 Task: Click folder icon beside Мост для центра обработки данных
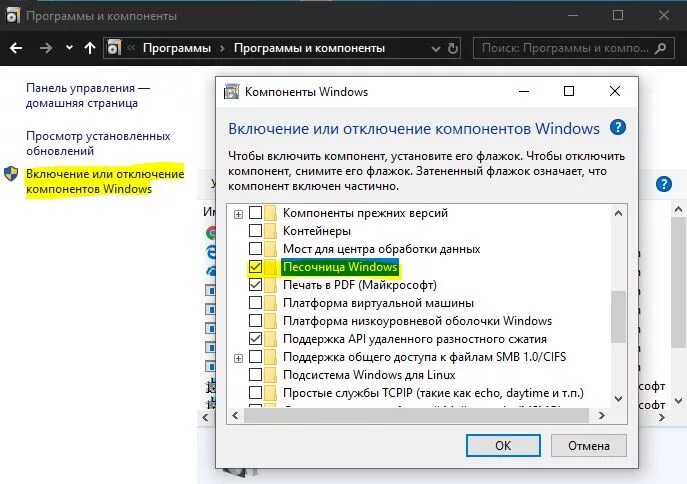tap(271, 249)
